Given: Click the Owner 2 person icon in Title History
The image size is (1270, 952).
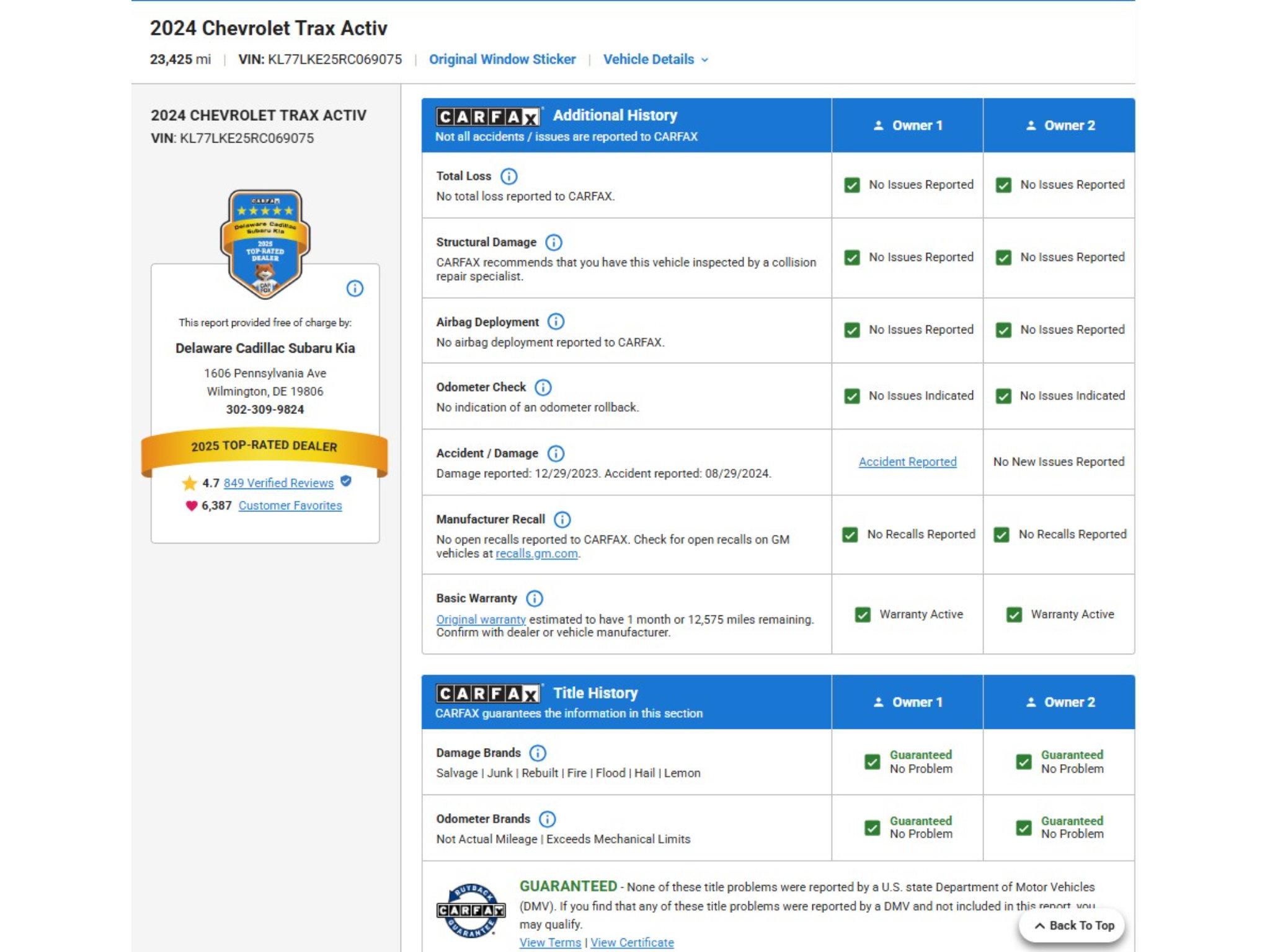Looking at the screenshot, I should pos(1031,702).
